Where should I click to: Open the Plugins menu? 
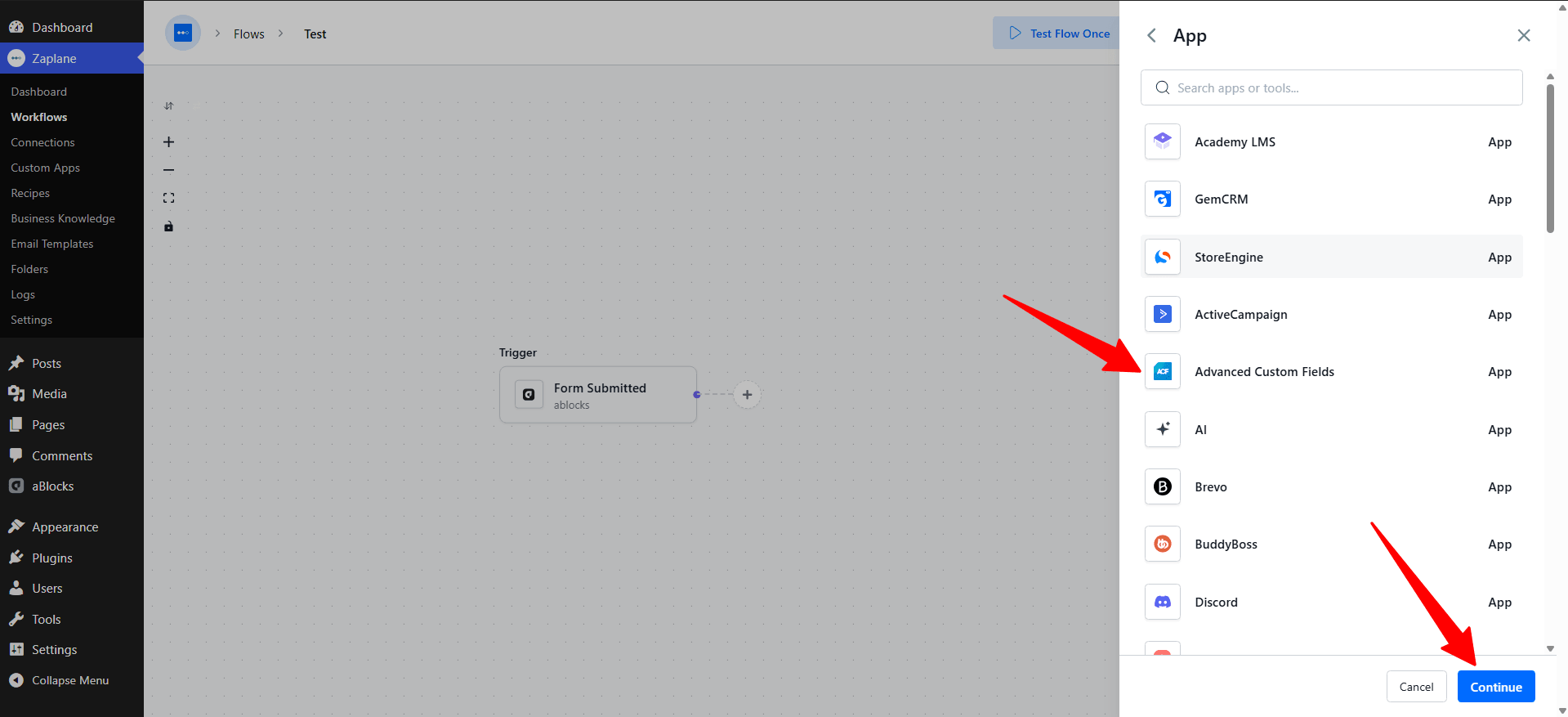72,558
